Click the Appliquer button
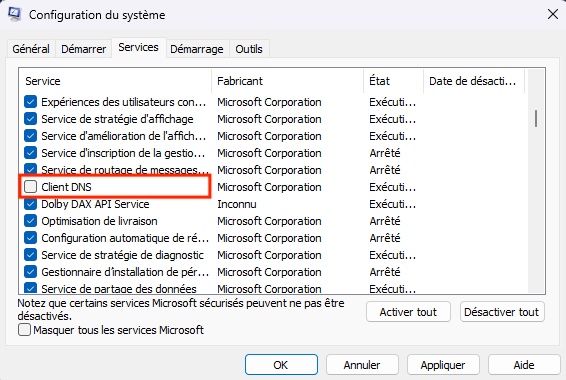 pos(443,365)
